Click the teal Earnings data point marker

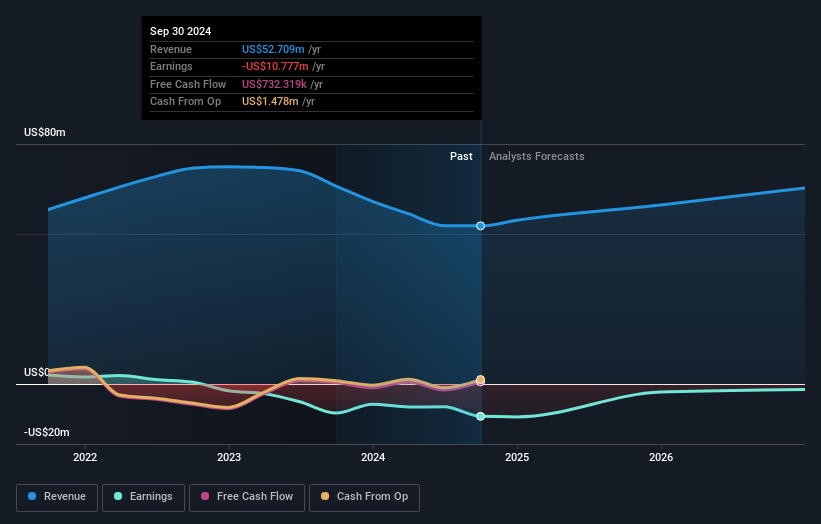(480, 416)
